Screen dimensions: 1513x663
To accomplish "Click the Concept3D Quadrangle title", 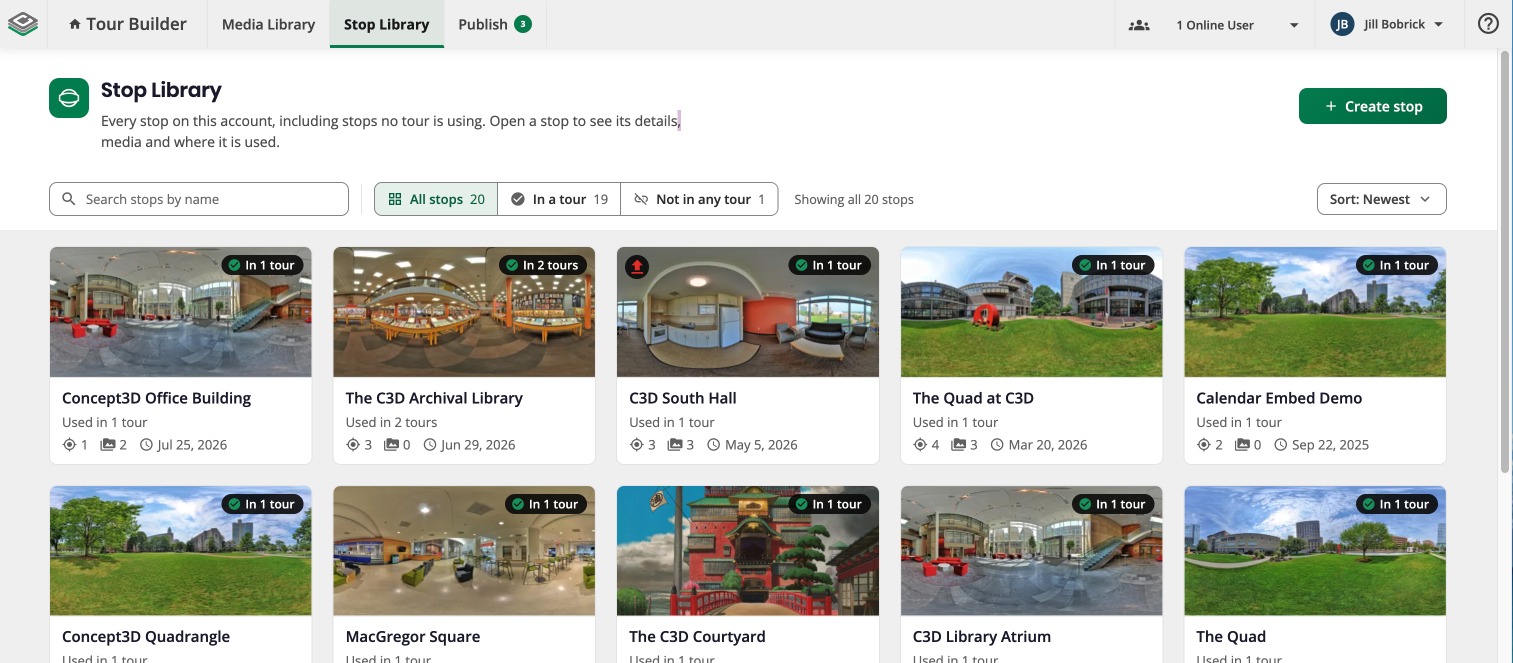I will (146, 637).
